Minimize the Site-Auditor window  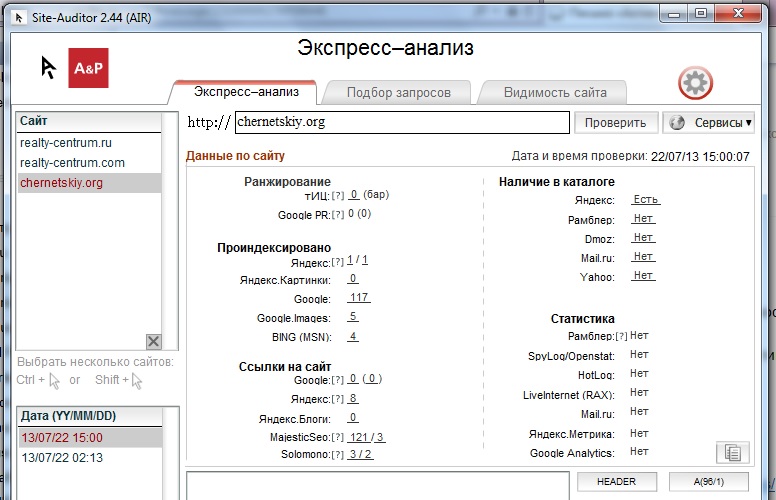674,14
